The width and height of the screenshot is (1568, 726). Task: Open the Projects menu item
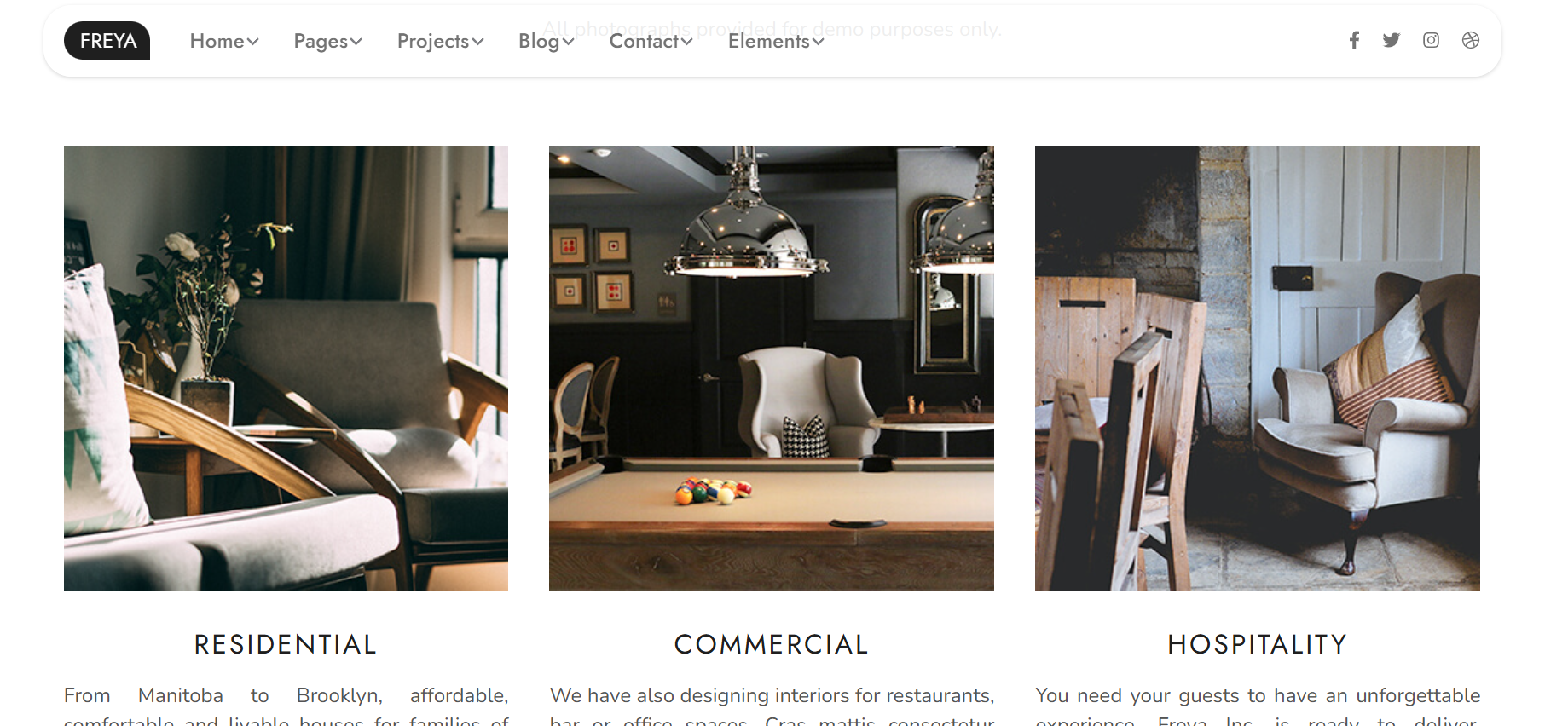click(433, 41)
